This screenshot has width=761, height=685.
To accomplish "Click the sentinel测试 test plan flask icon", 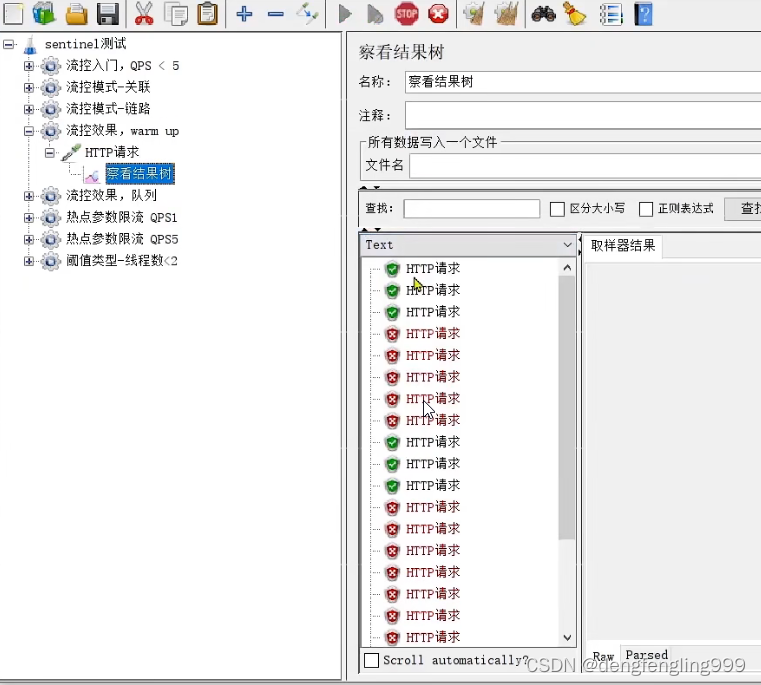I will pos(30,45).
